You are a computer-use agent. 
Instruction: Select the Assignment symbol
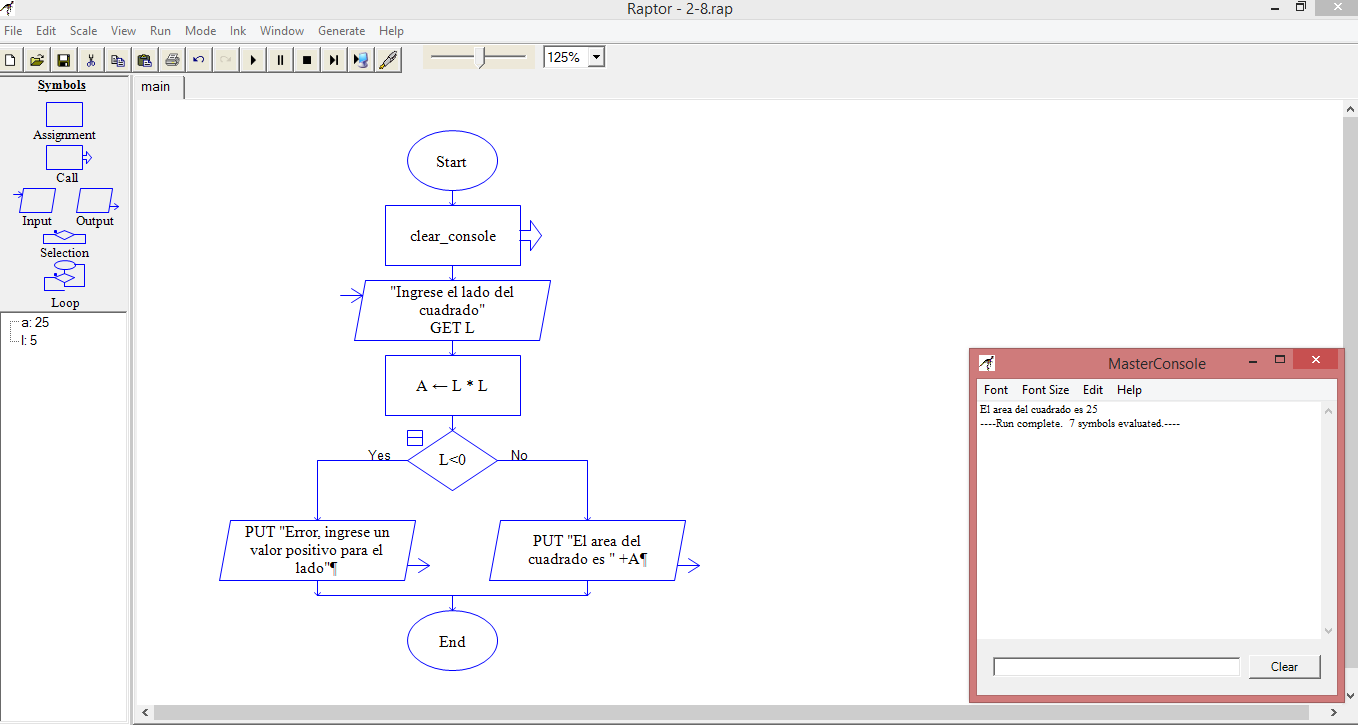64,115
